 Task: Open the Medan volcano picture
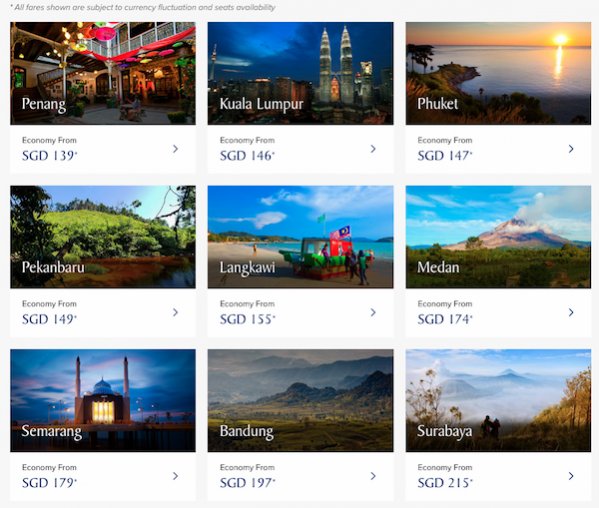(498, 237)
